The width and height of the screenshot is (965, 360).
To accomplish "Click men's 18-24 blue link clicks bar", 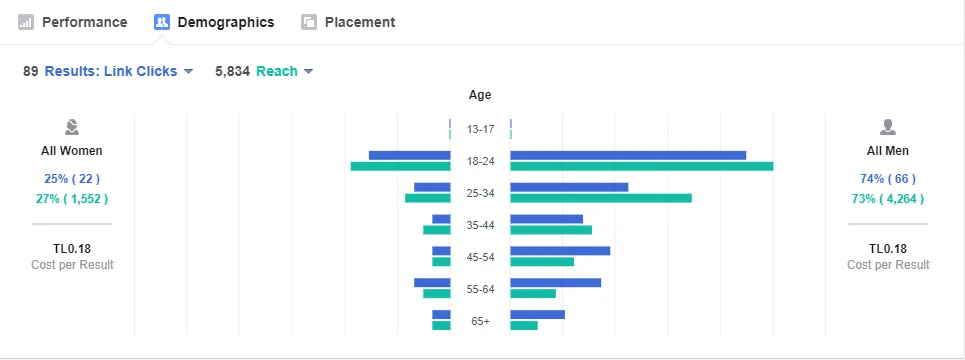I will tap(628, 155).
